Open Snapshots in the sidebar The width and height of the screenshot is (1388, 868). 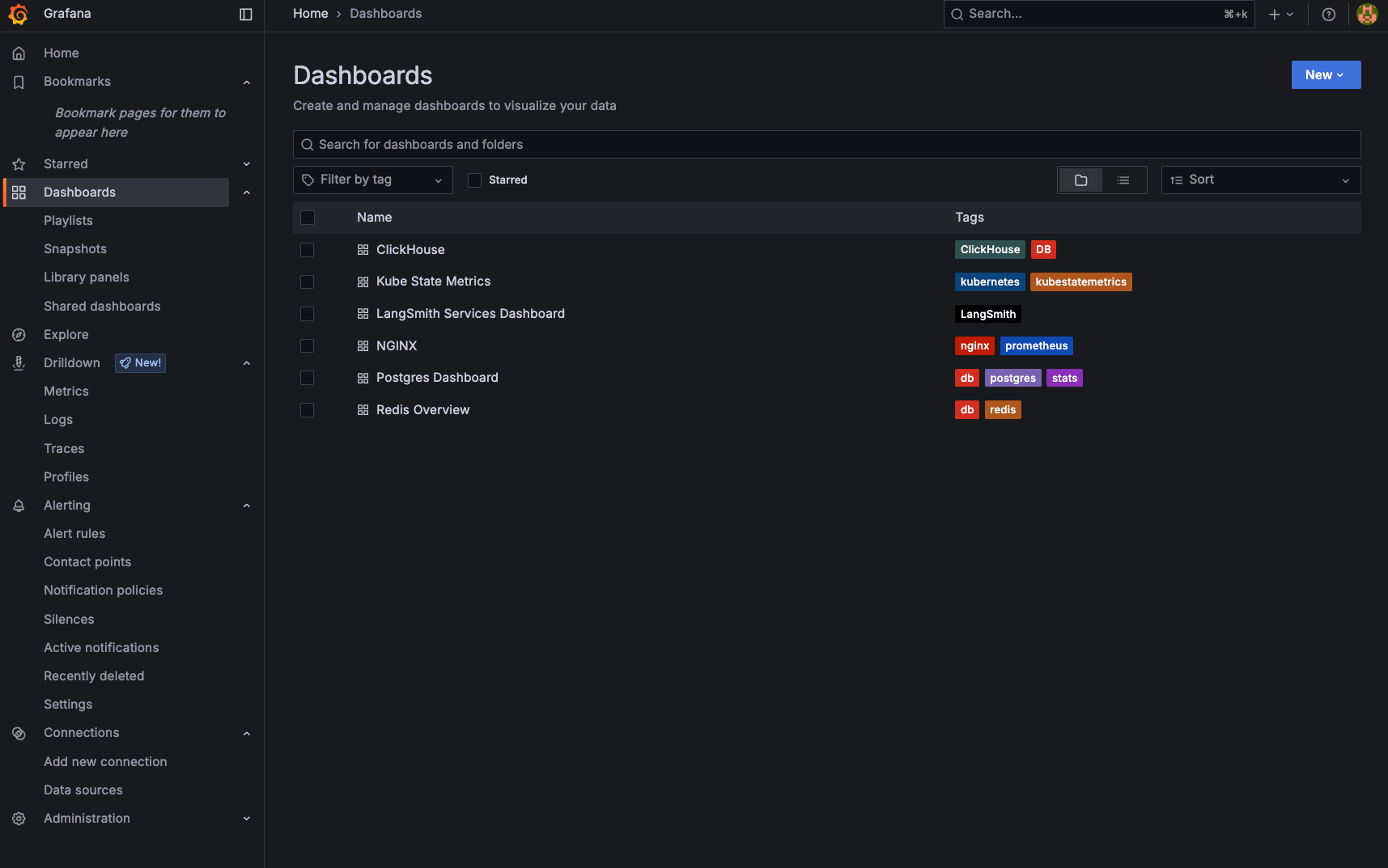pyautogui.click(x=75, y=249)
